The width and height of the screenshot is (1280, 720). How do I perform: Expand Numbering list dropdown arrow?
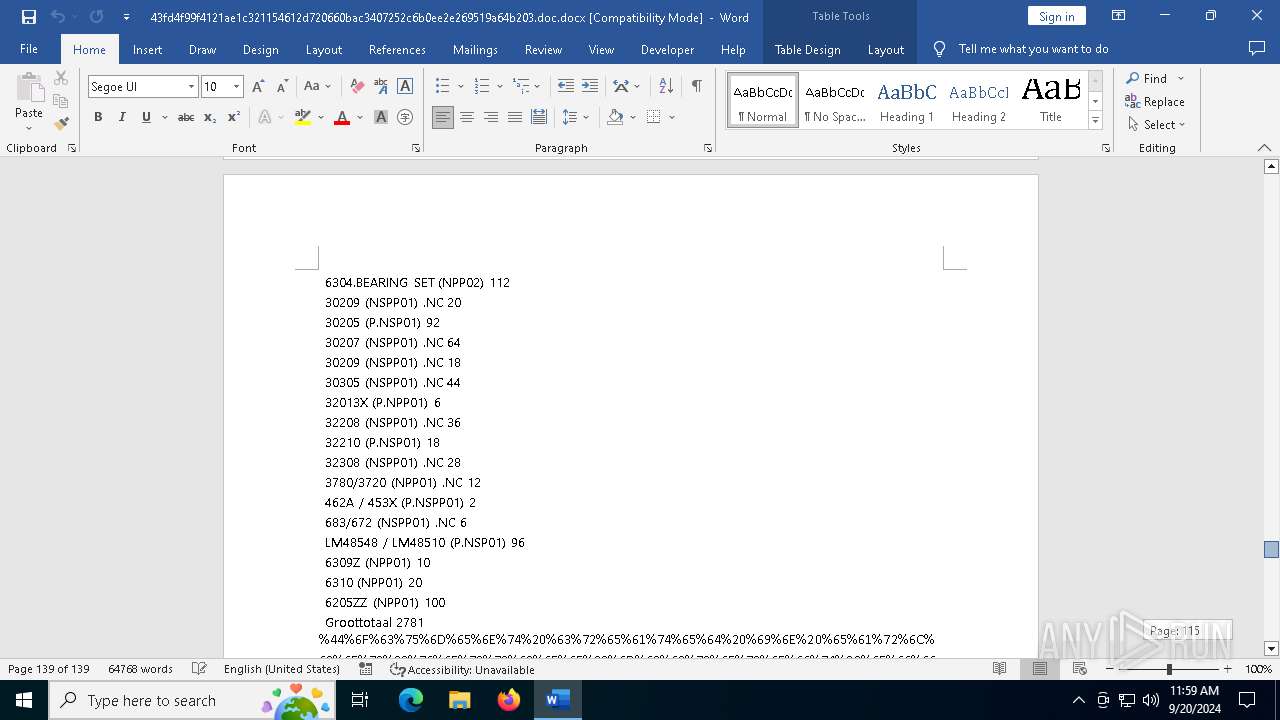[x=500, y=87]
